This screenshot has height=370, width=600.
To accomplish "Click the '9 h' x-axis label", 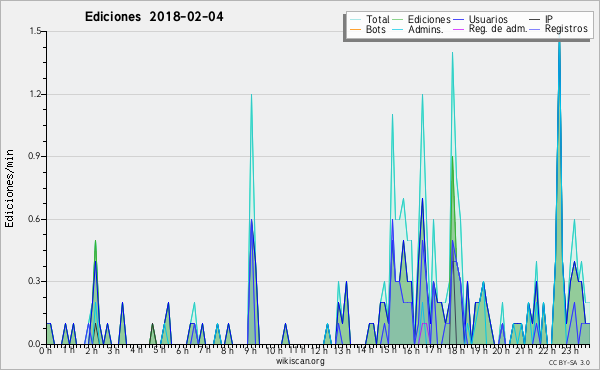I will tap(250, 350).
